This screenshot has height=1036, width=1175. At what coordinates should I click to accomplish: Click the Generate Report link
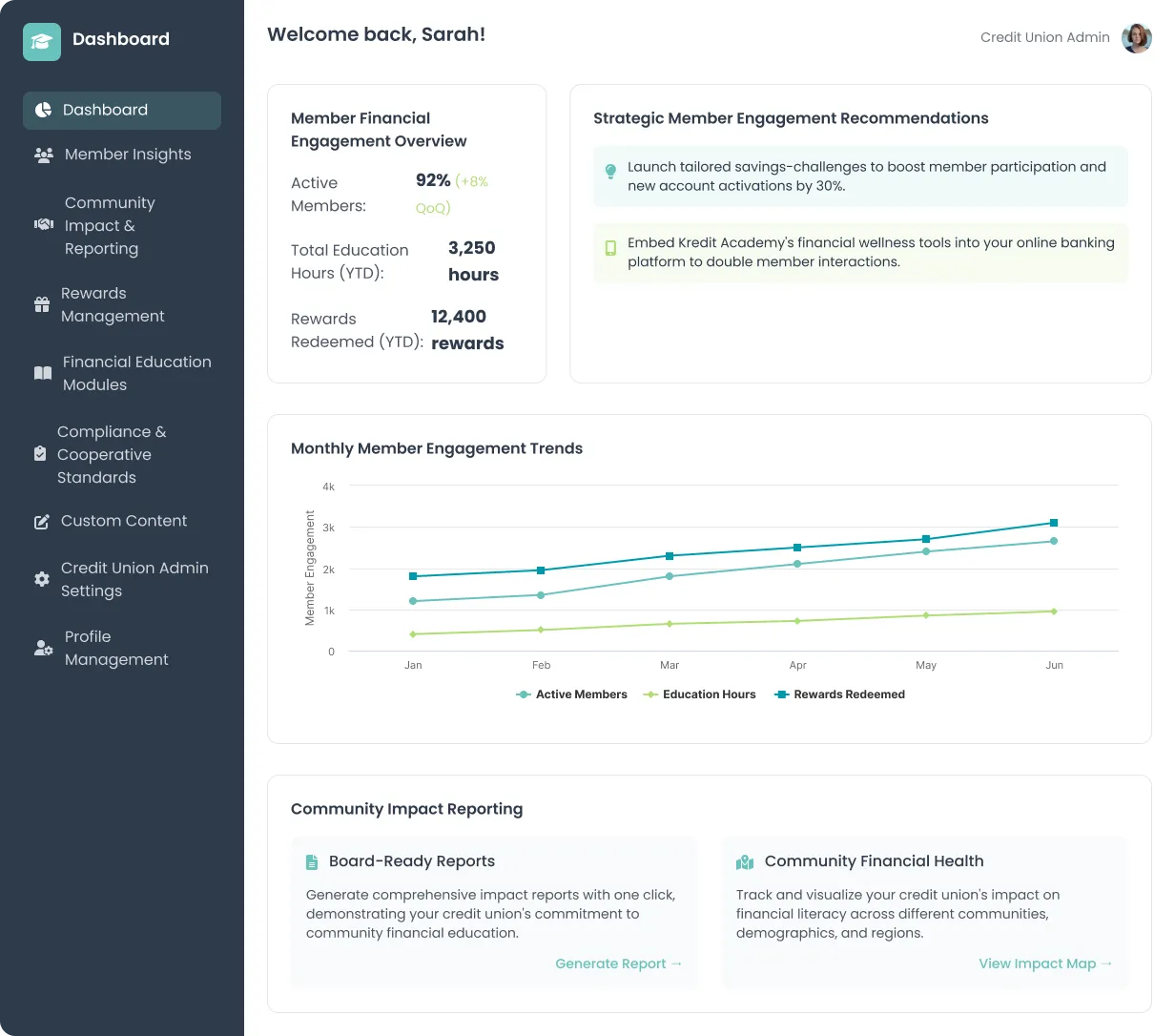pos(618,963)
